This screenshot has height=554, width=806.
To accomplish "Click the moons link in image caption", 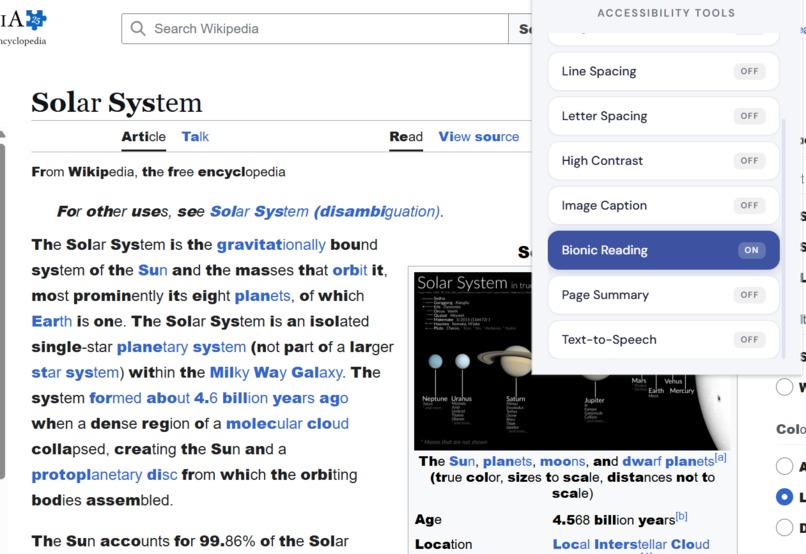I will (562, 461).
